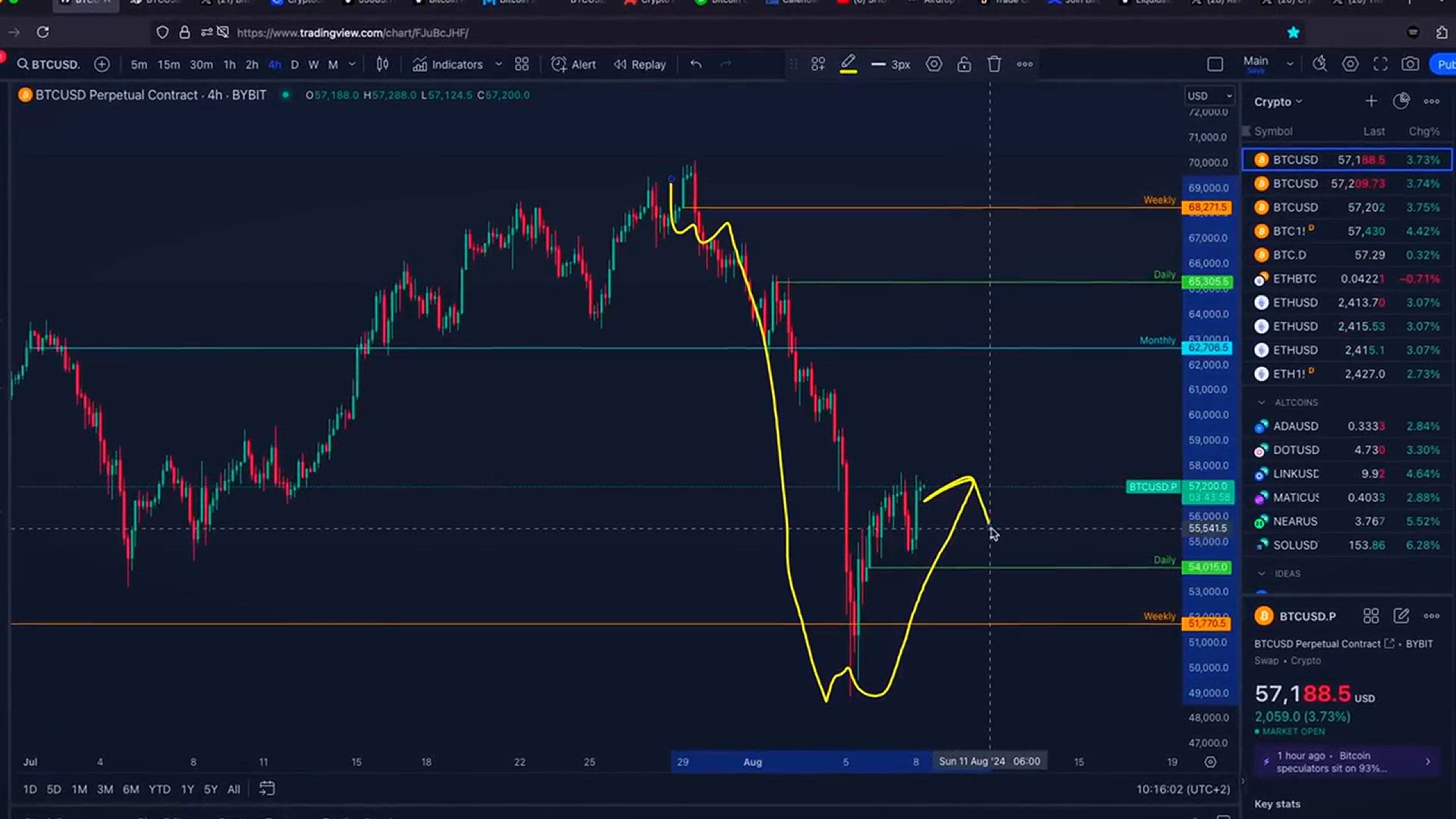Switch to the D daily timeframe

294,64
